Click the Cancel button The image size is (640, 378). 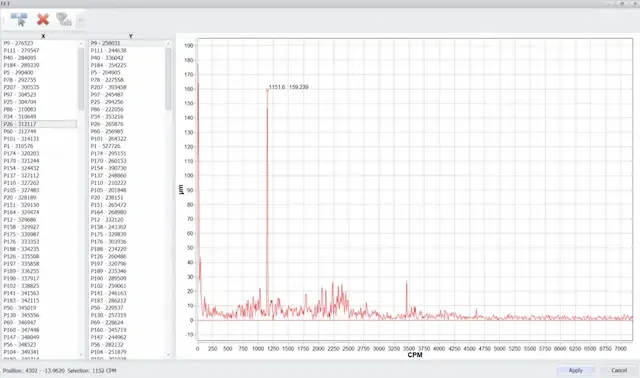pyautogui.click(x=619, y=370)
